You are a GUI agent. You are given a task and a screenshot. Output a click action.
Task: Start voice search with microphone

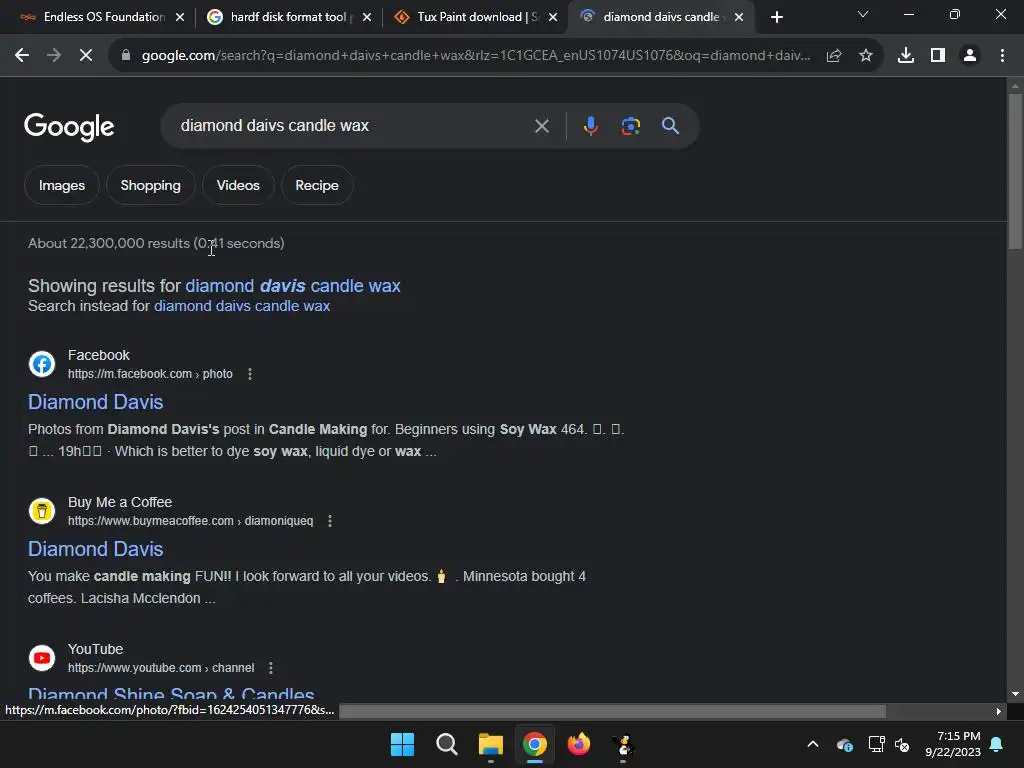point(590,126)
